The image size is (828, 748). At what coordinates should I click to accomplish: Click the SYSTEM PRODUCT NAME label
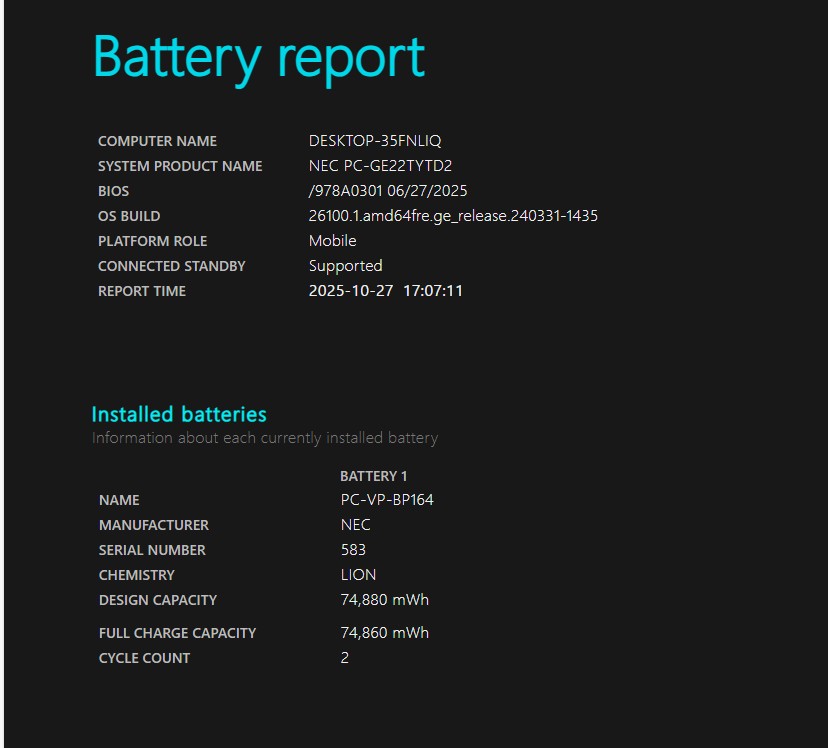[x=180, y=166]
